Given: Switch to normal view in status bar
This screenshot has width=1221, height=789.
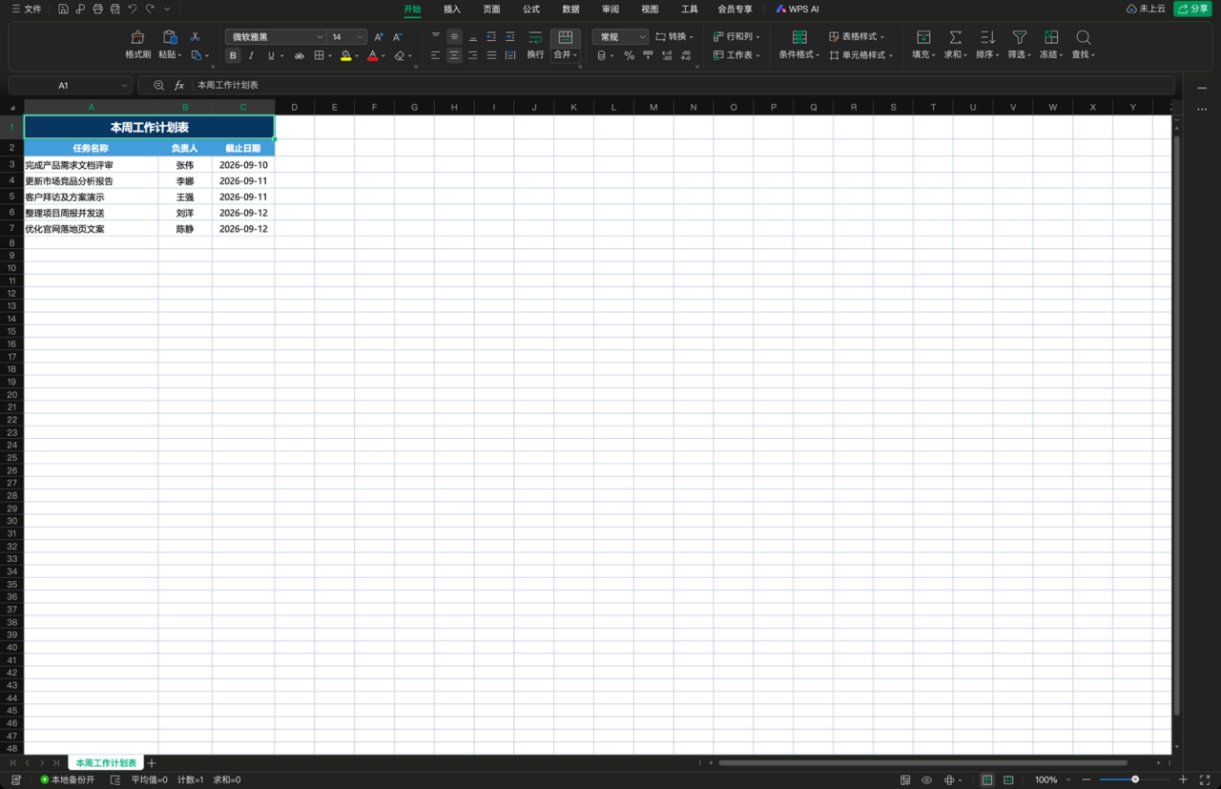Looking at the screenshot, I should click(987, 780).
